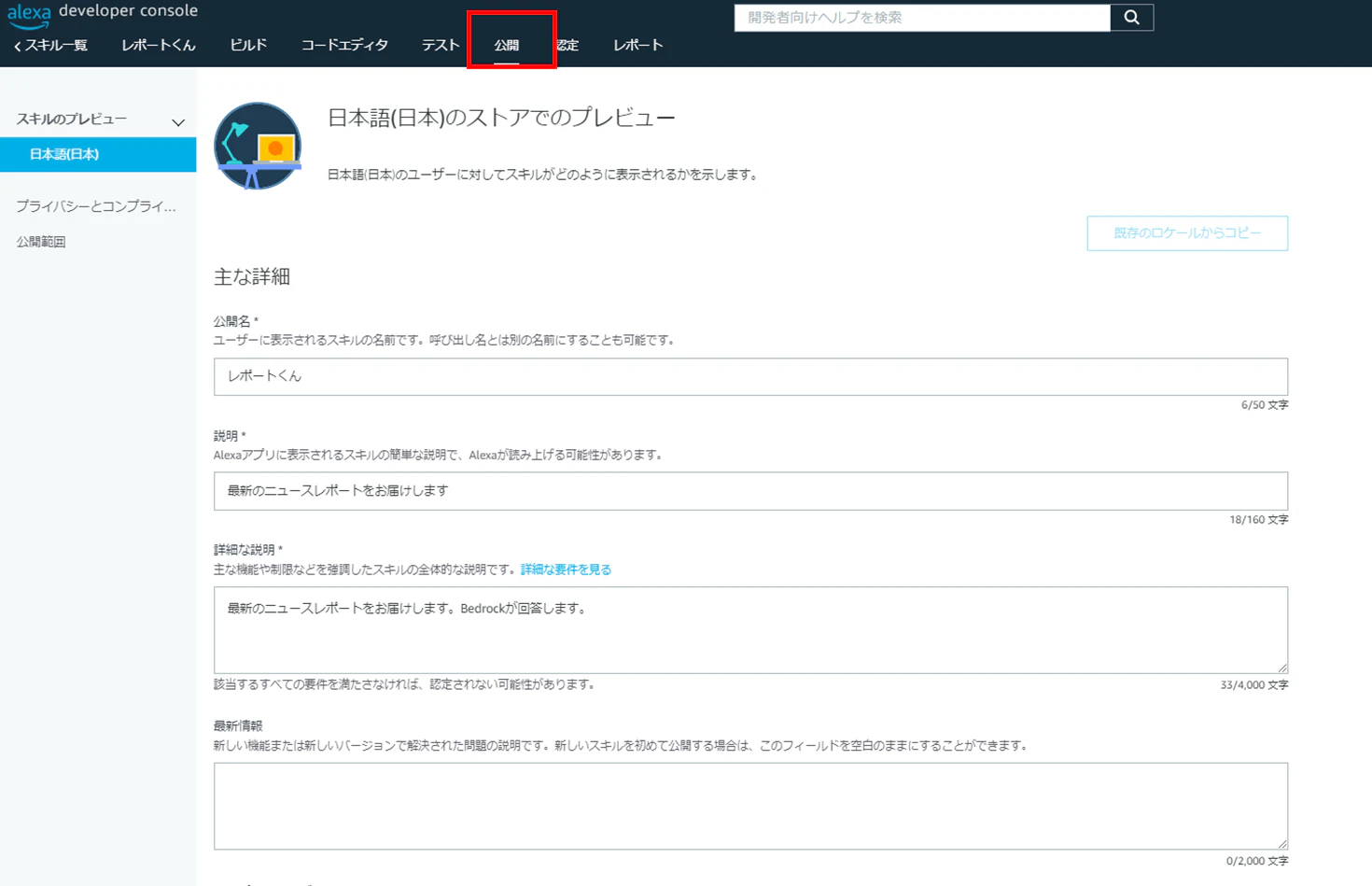This screenshot has width=1372, height=886.
Task: Click the 詳細な説明 text area
Action: (x=750, y=630)
